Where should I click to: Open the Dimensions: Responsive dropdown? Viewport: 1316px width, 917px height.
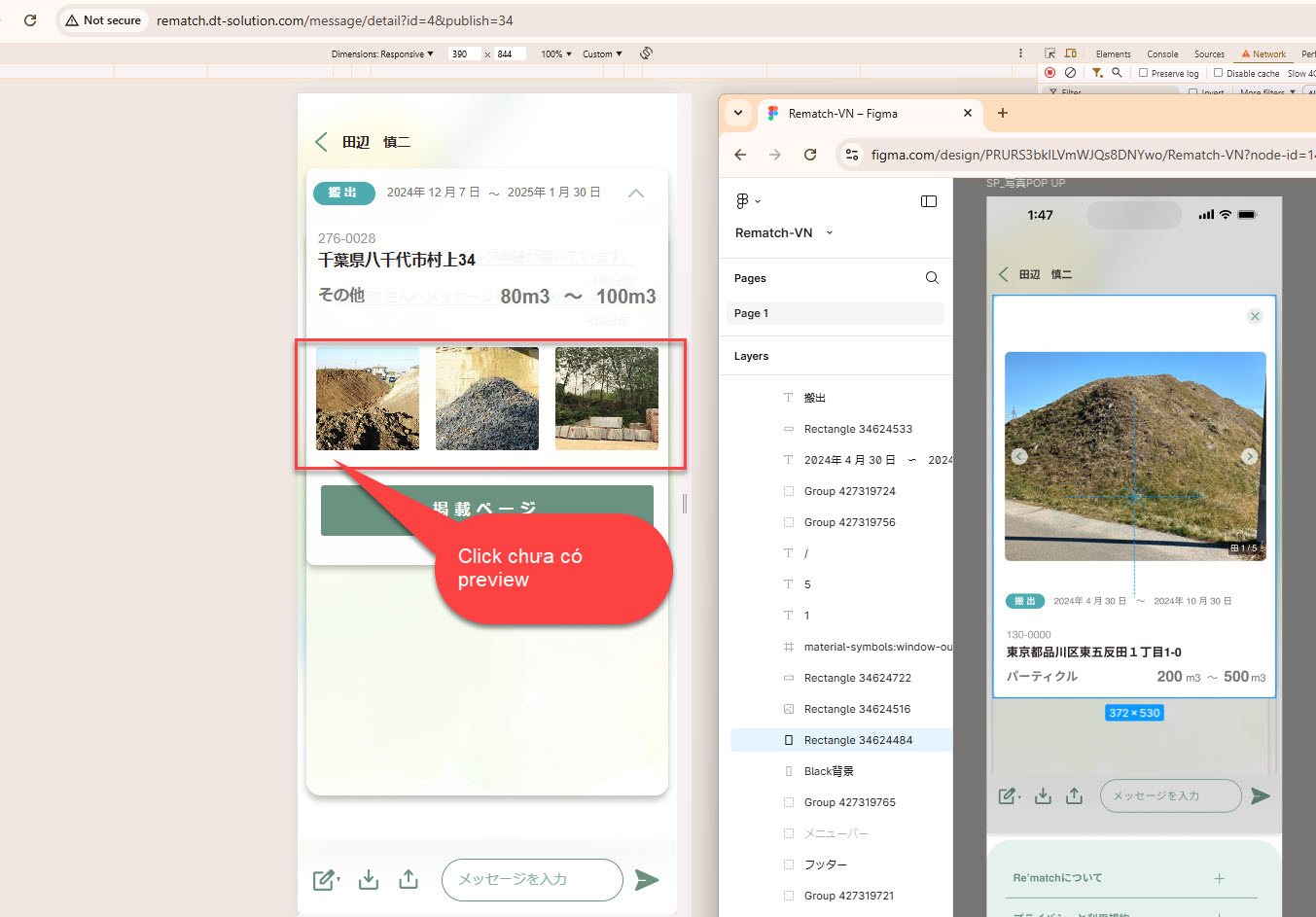(382, 54)
